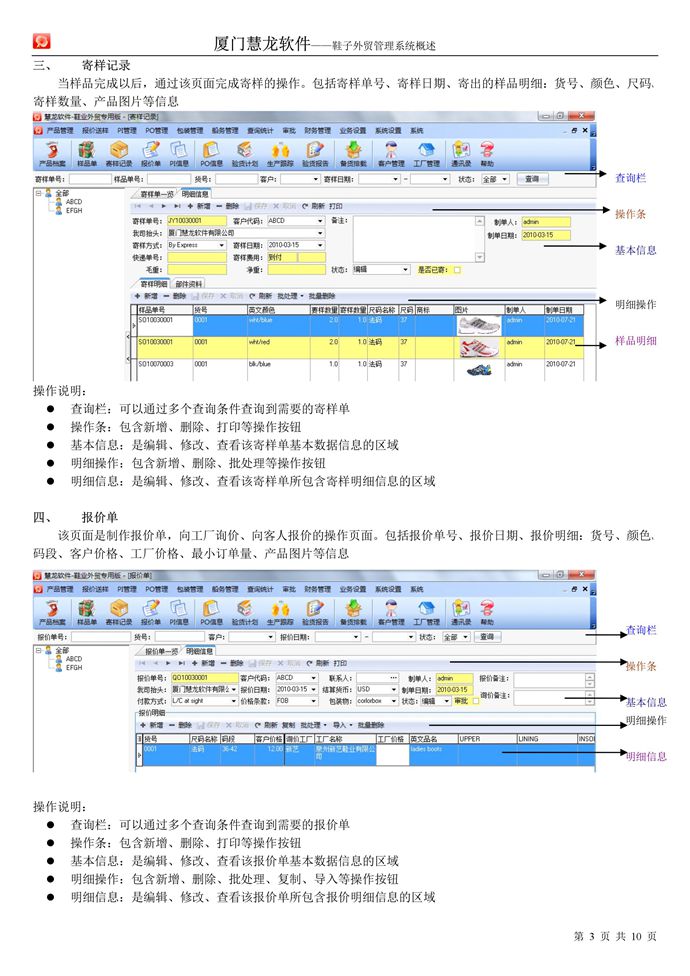
Task: Toggle the 是否已寄 checkbox
Action: [458, 269]
